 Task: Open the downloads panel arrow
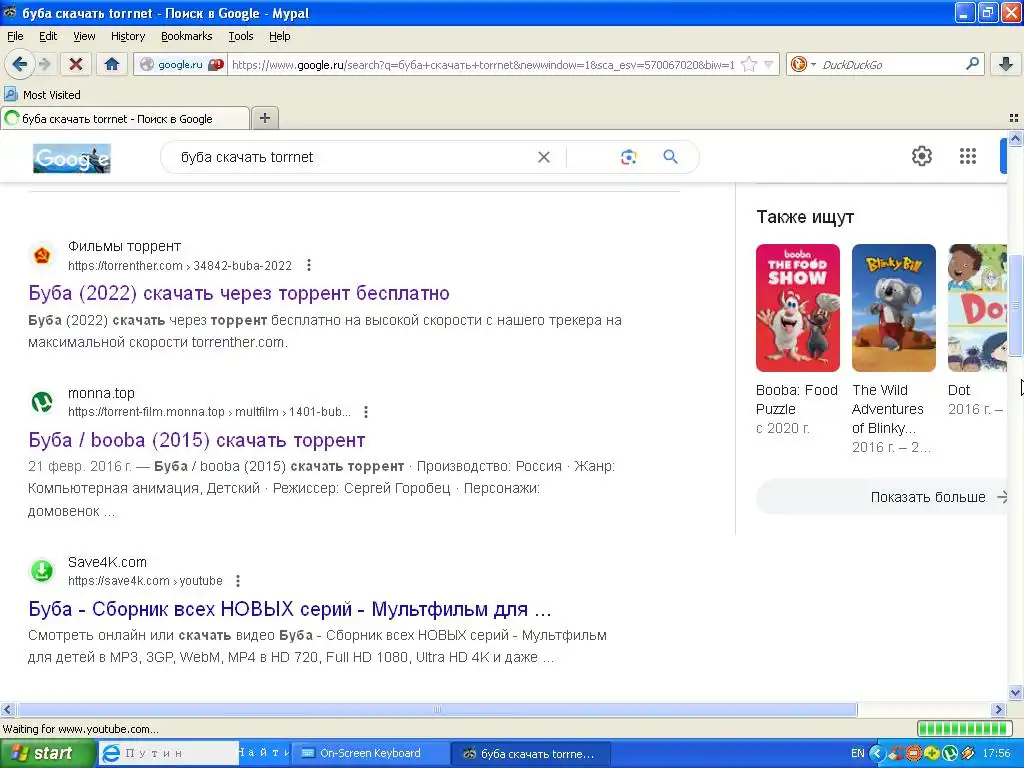click(x=1006, y=64)
